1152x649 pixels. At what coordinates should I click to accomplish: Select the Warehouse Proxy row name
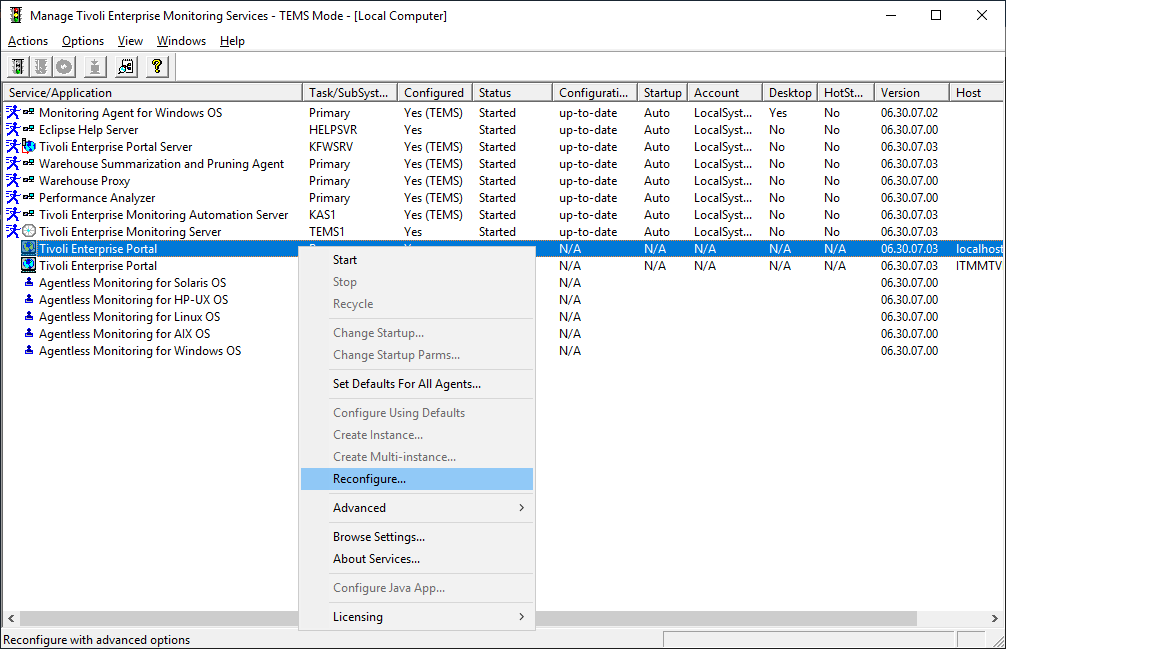pyautogui.click(x=84, y=181)
